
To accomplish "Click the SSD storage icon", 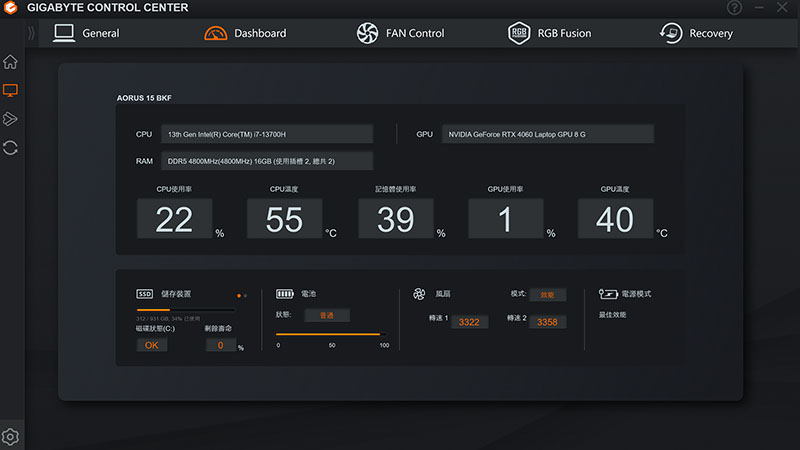I will tap(144, 294).
